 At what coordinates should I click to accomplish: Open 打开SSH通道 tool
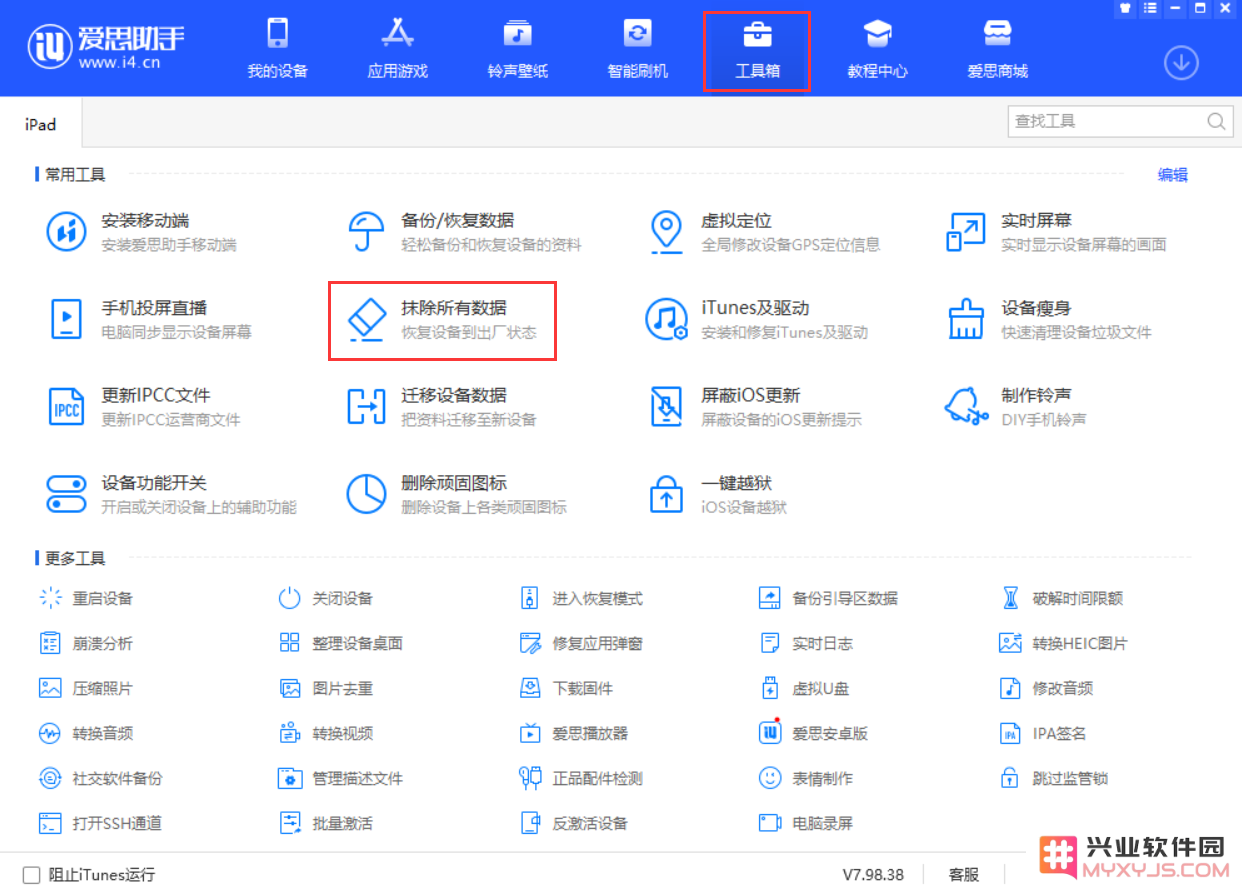pyautogui.click(x=101, y=823)
